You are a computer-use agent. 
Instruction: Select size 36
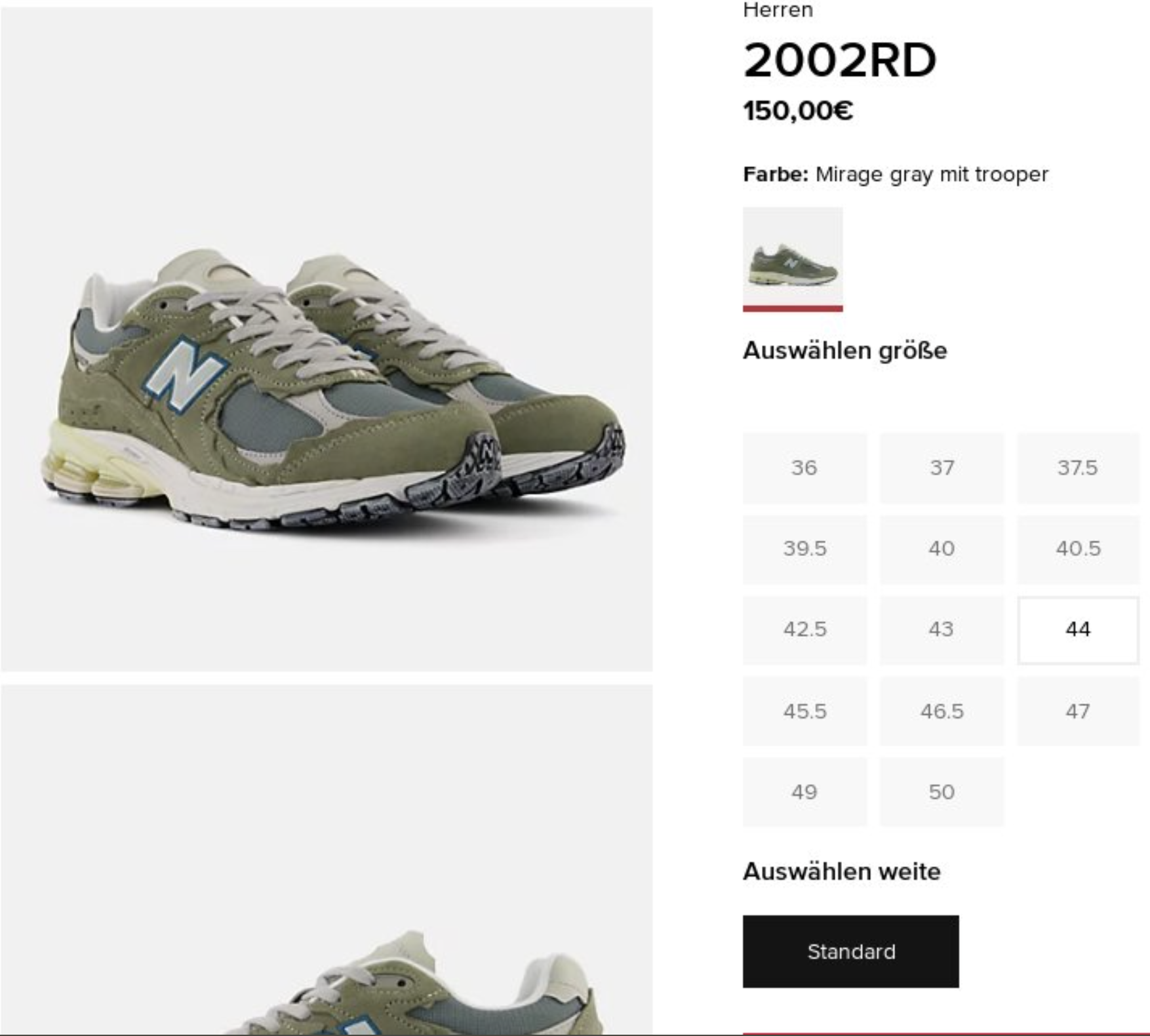point(804,468)
